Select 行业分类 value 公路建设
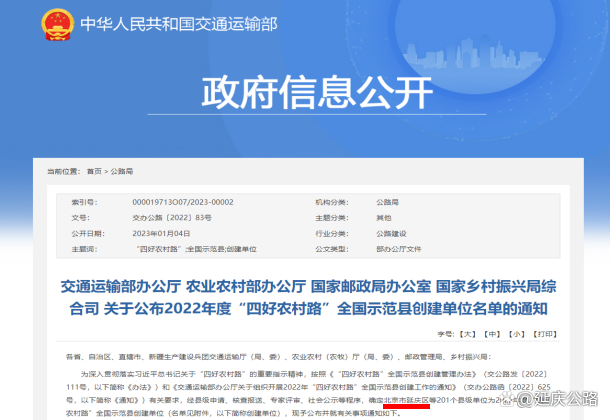The width and height of the screenshot is (610, 420). 391,233
